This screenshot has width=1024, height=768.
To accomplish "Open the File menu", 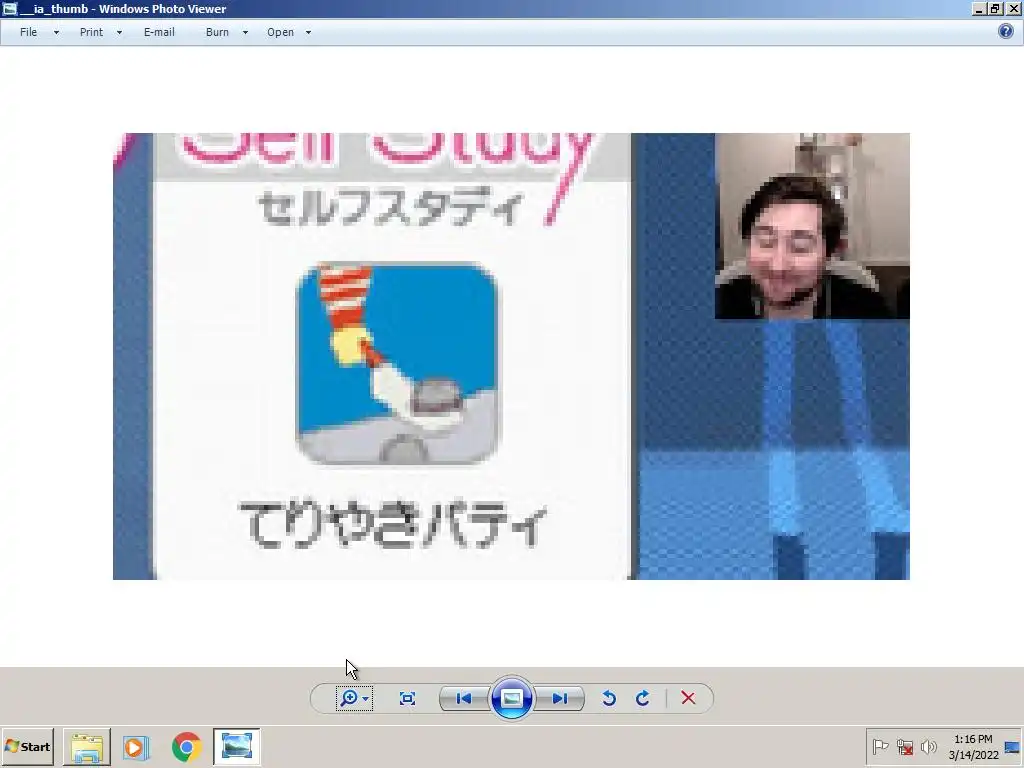I will [28, 32].
